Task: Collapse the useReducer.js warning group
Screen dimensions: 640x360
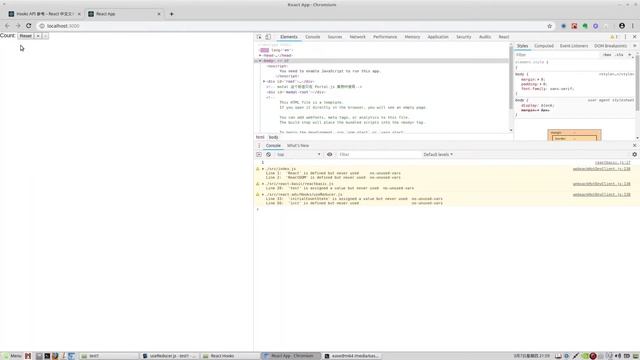Action: [262, 195]
